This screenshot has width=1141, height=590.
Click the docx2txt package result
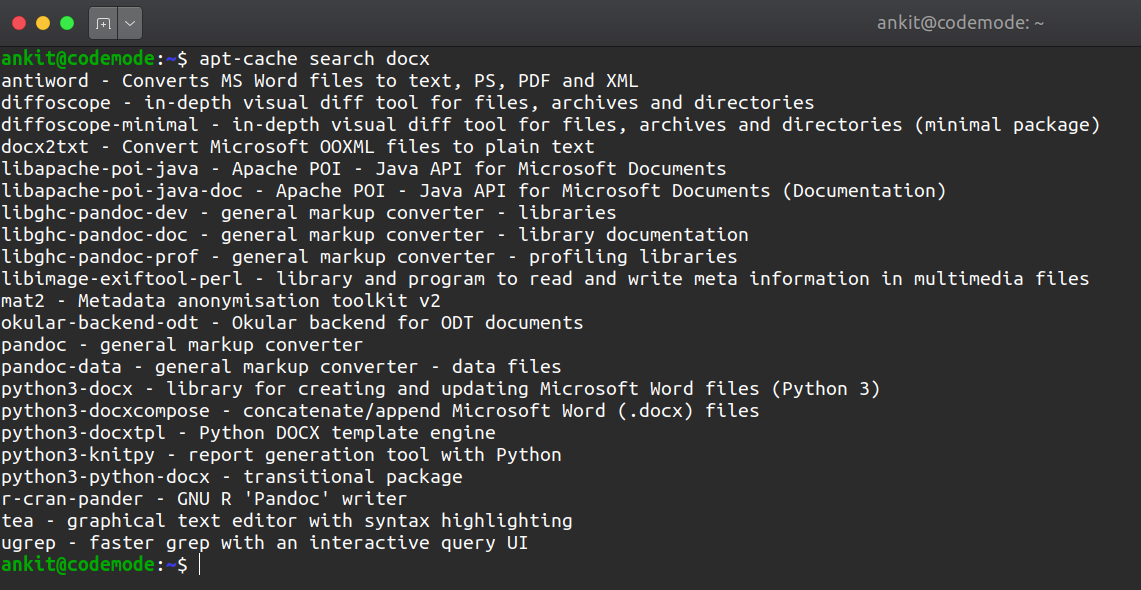pyautogui.click(x=298, y=147)
